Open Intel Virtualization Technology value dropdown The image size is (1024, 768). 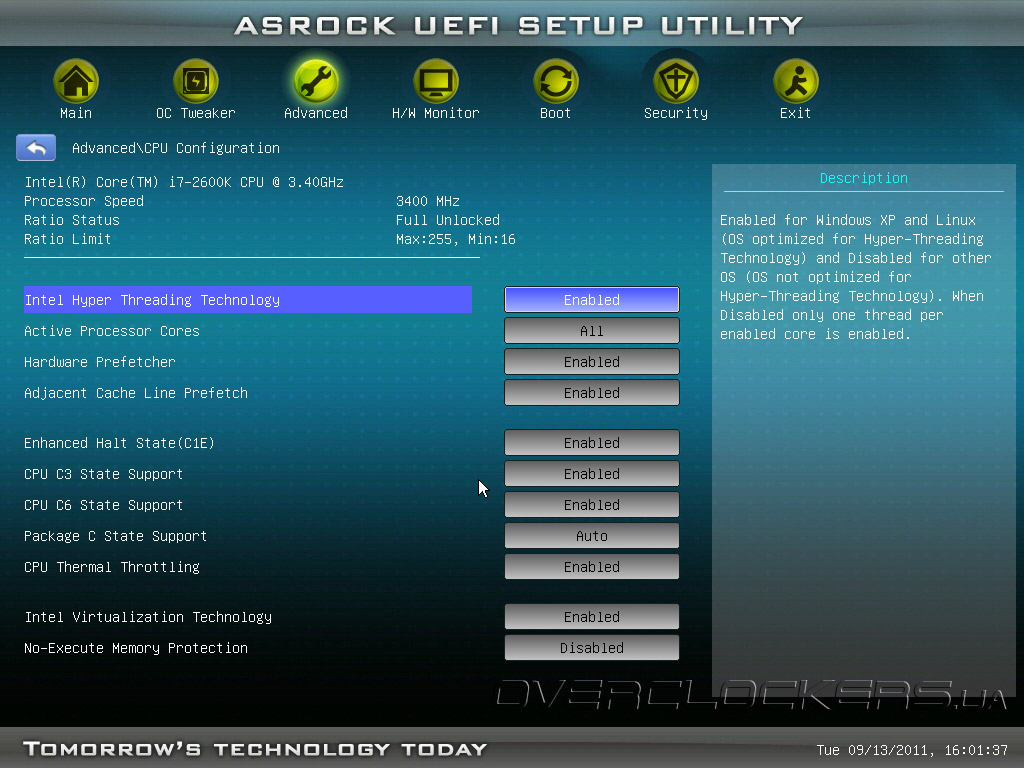pyautogui.click(x=592, y=617)
